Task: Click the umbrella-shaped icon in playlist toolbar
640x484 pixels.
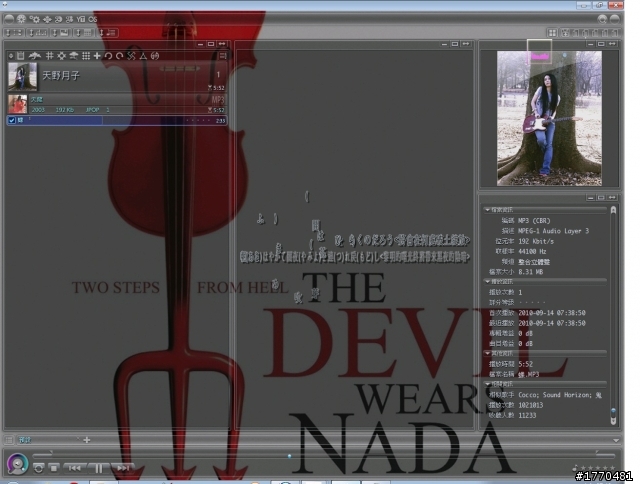Action: (x=73, y=56)
